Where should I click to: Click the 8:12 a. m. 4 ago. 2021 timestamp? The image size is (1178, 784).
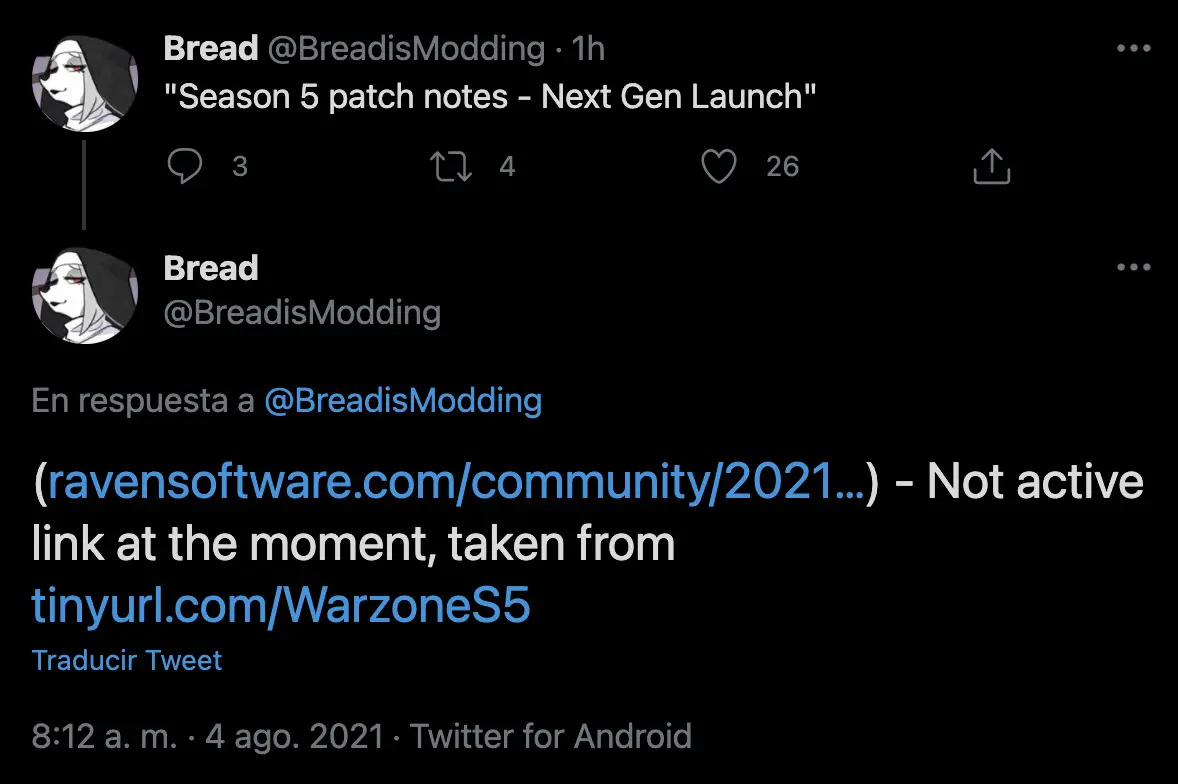tap(207, 736)
